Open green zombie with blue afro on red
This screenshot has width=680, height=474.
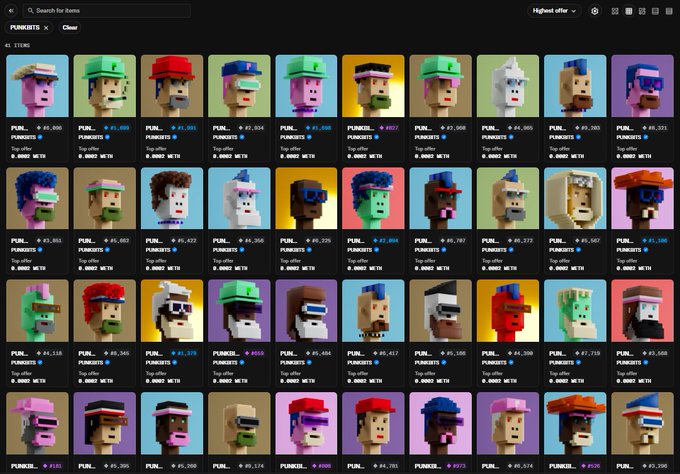point(373,198)
